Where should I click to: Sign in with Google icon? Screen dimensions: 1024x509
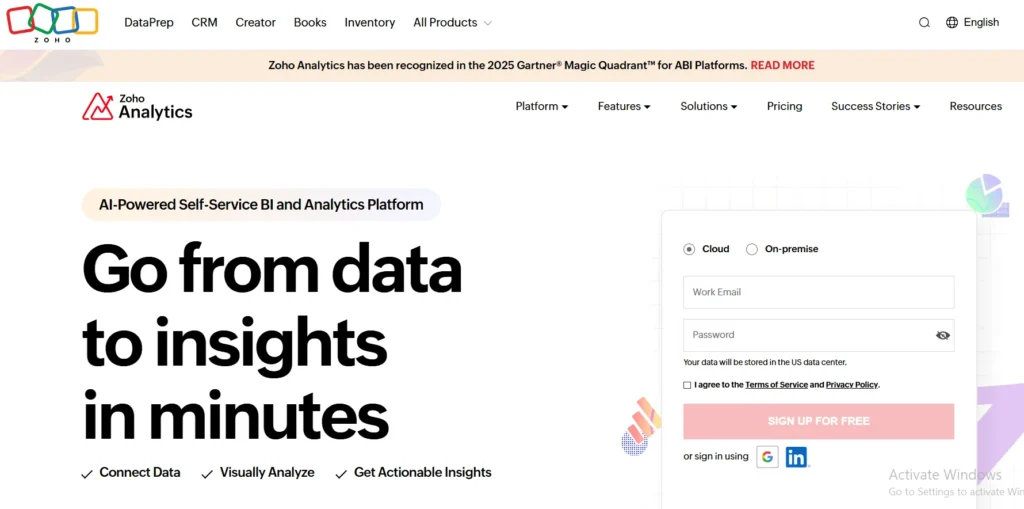tap(767, 457)
